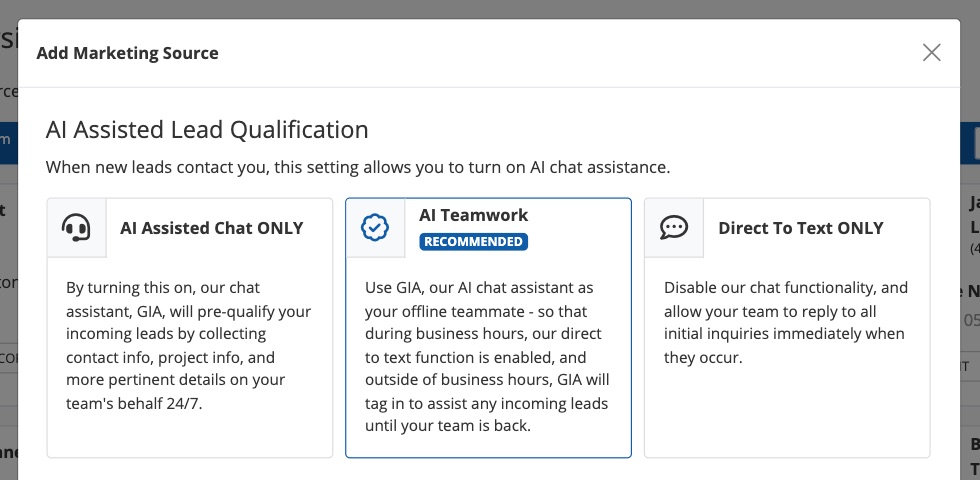
Task: Click the headset icon for AI Assisted Chat
Action: click(x=77, y=228)
